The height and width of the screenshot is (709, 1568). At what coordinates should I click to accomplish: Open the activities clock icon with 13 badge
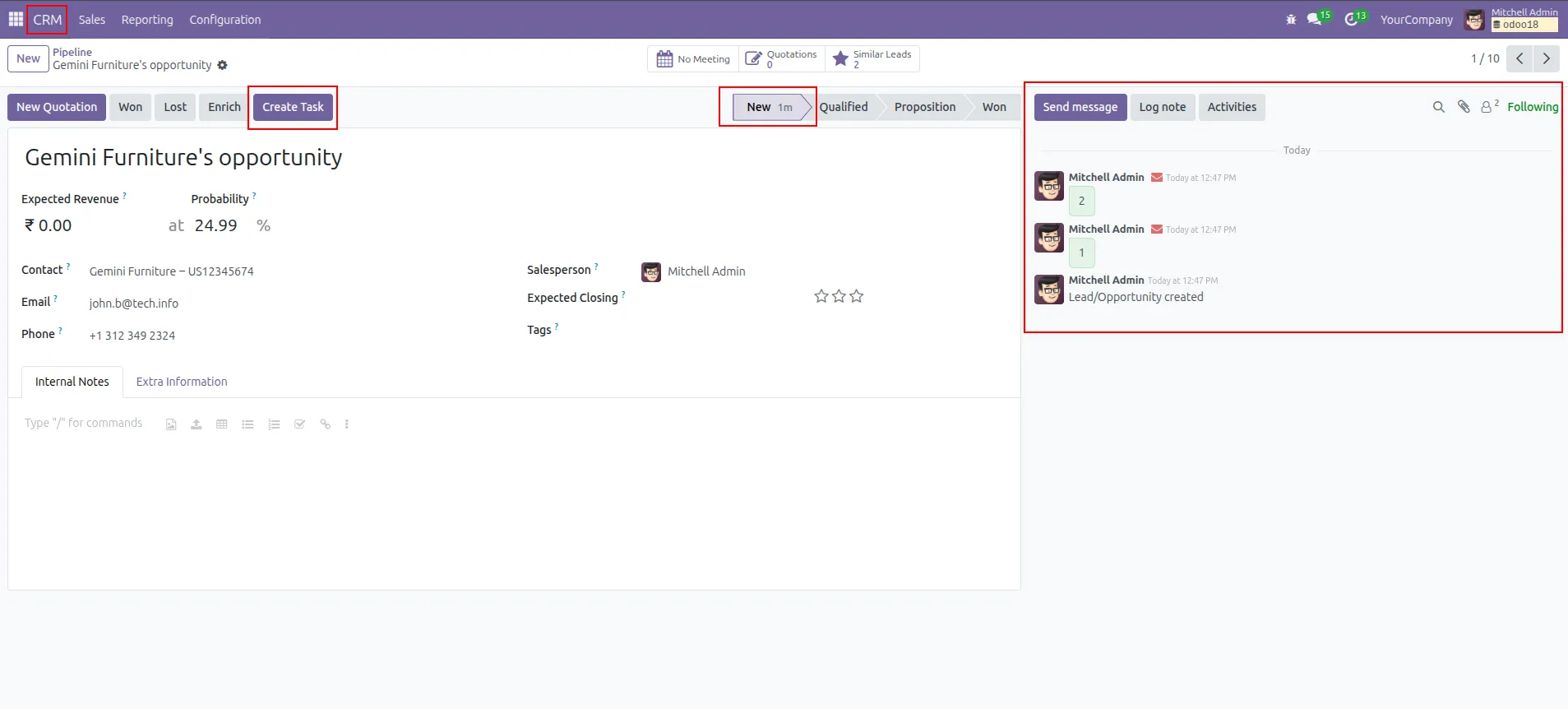(1351, 20)
